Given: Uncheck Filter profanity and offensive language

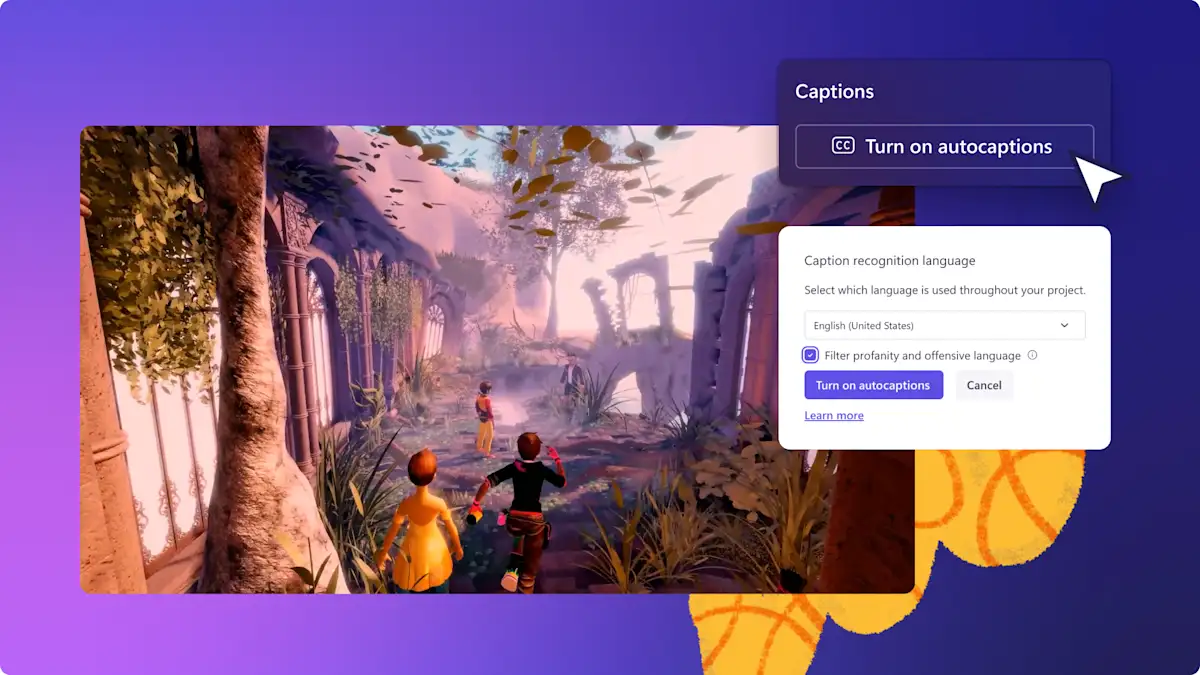Looking at the screenshot, I should pos(810,355).
